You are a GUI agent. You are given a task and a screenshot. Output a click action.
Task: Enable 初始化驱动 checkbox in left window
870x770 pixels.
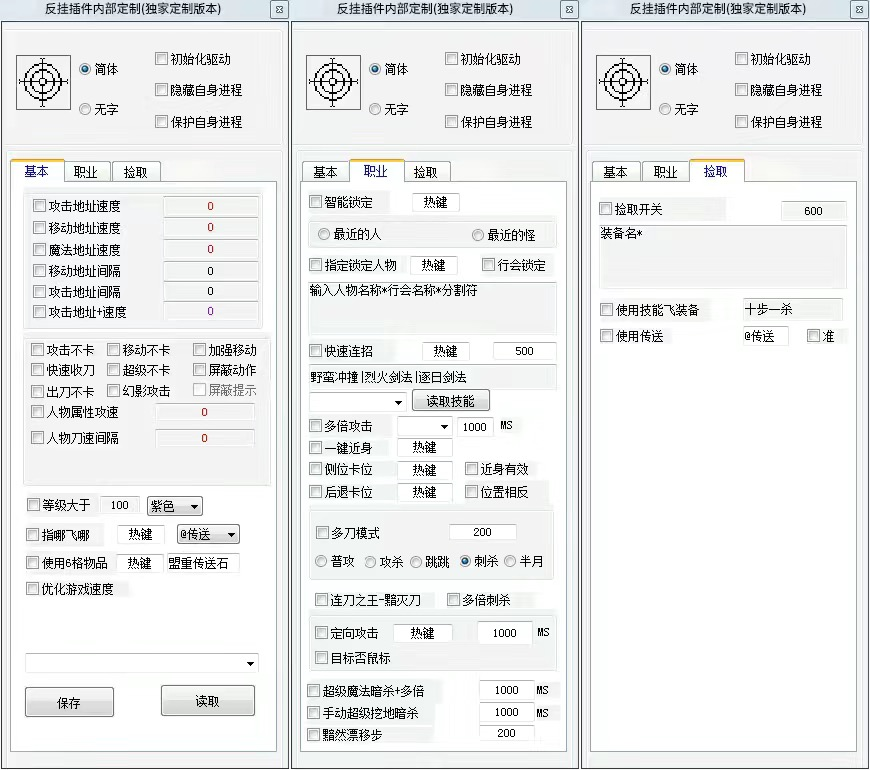click(161, 58)
